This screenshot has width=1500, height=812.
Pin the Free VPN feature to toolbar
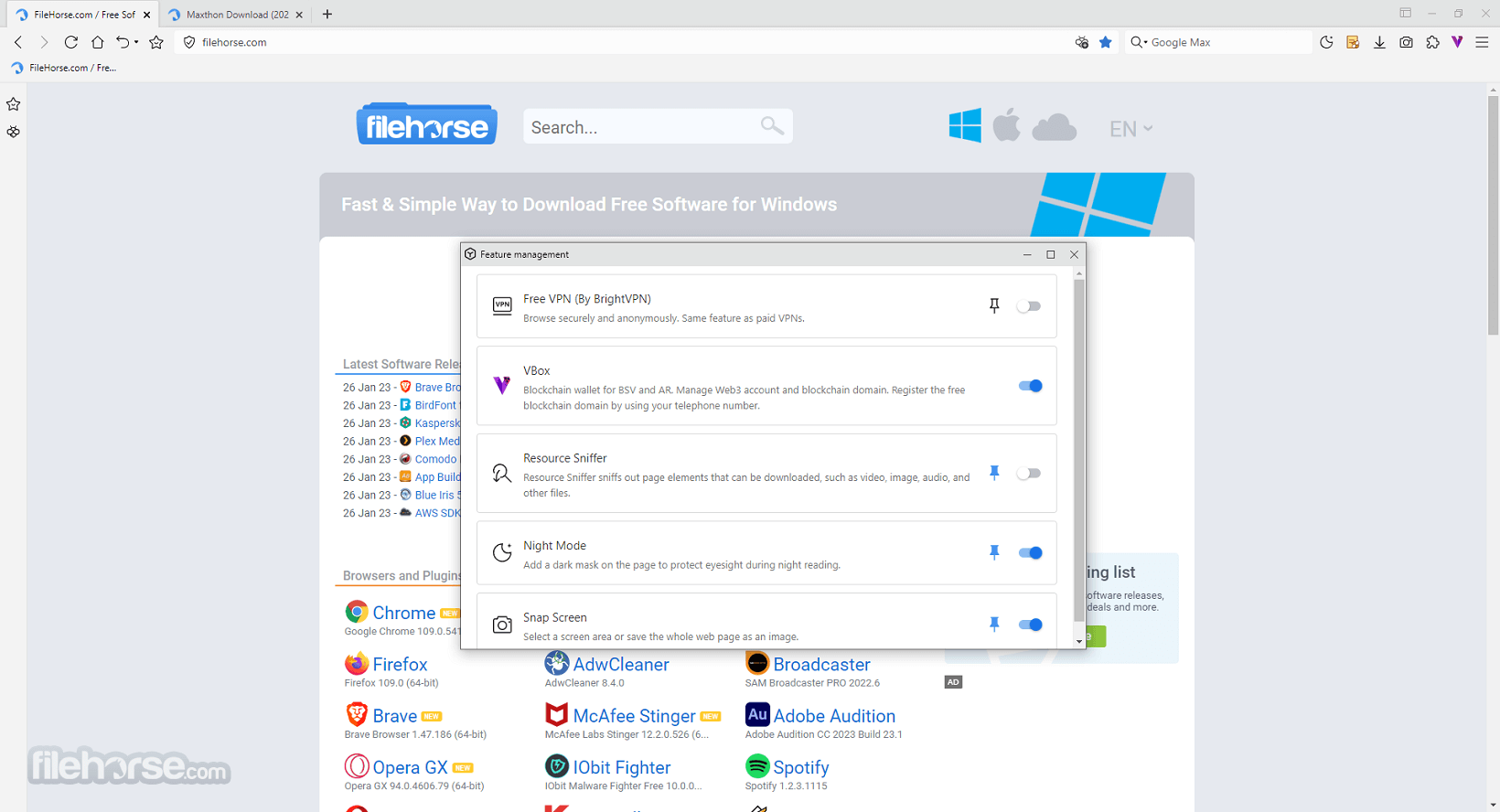click(x=994, y=306)
